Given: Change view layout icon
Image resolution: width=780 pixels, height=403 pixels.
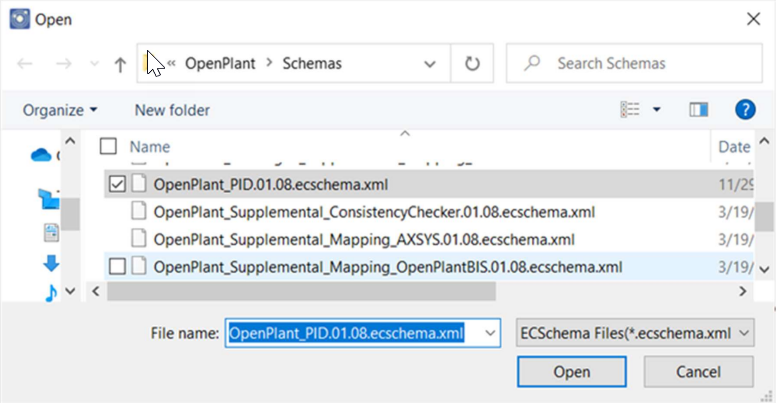Looking at the screenshot, I should (x=630, y=109).
